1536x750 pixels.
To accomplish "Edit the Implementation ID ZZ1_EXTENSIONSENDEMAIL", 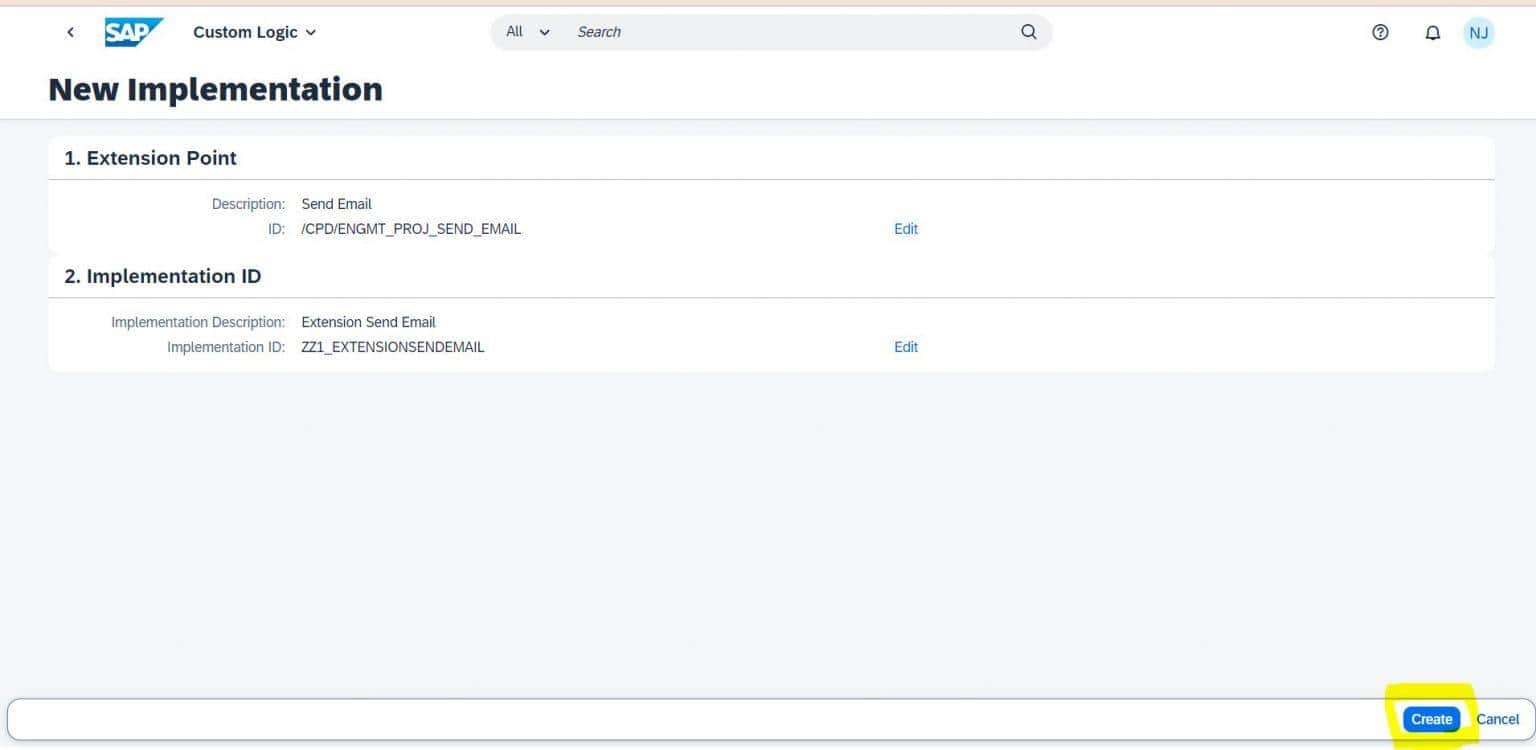I will coord(905,347).
